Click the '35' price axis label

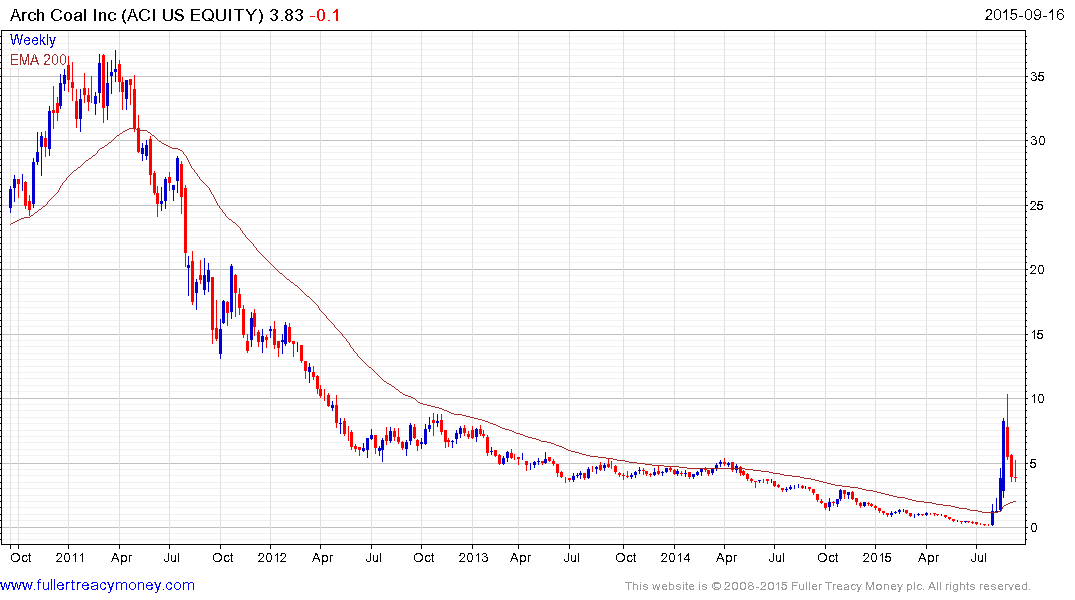coord(1037,77)
